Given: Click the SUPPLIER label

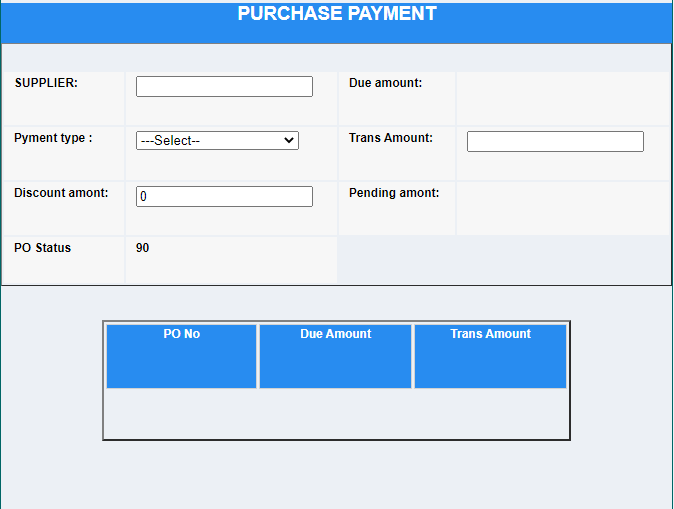Looking at the screenshot, I should coord(46,83).
